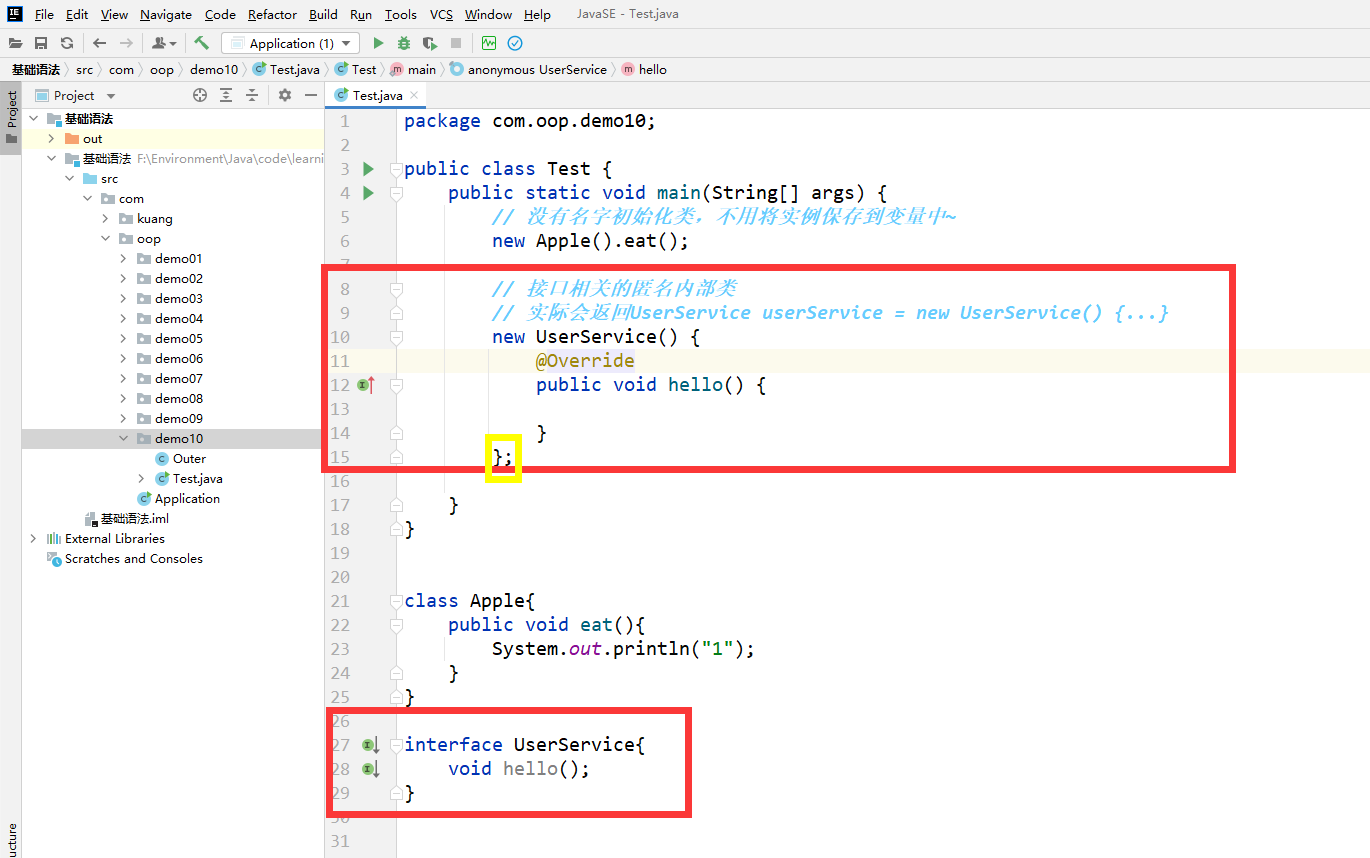The width and height of the screenshot is (1370, 858).
Task: Open Project panel gear settings
Action: point(285,95)
